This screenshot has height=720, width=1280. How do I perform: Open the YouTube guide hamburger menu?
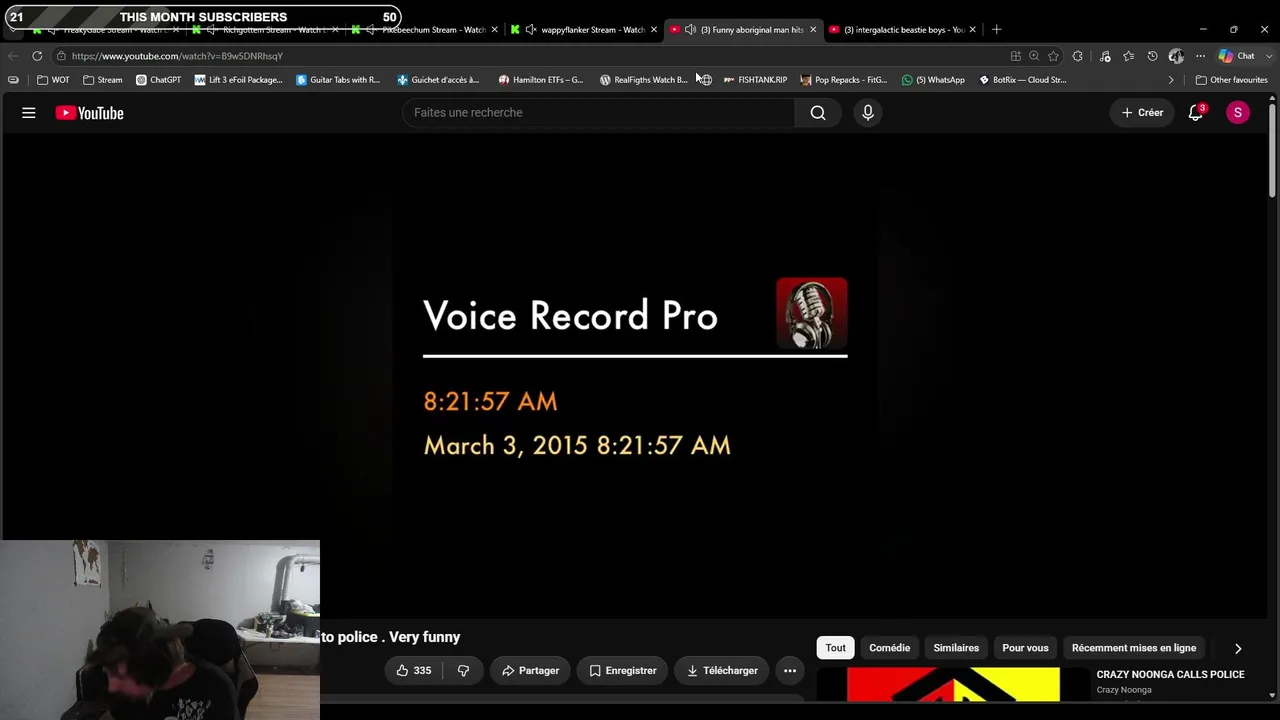coord(29,113)
